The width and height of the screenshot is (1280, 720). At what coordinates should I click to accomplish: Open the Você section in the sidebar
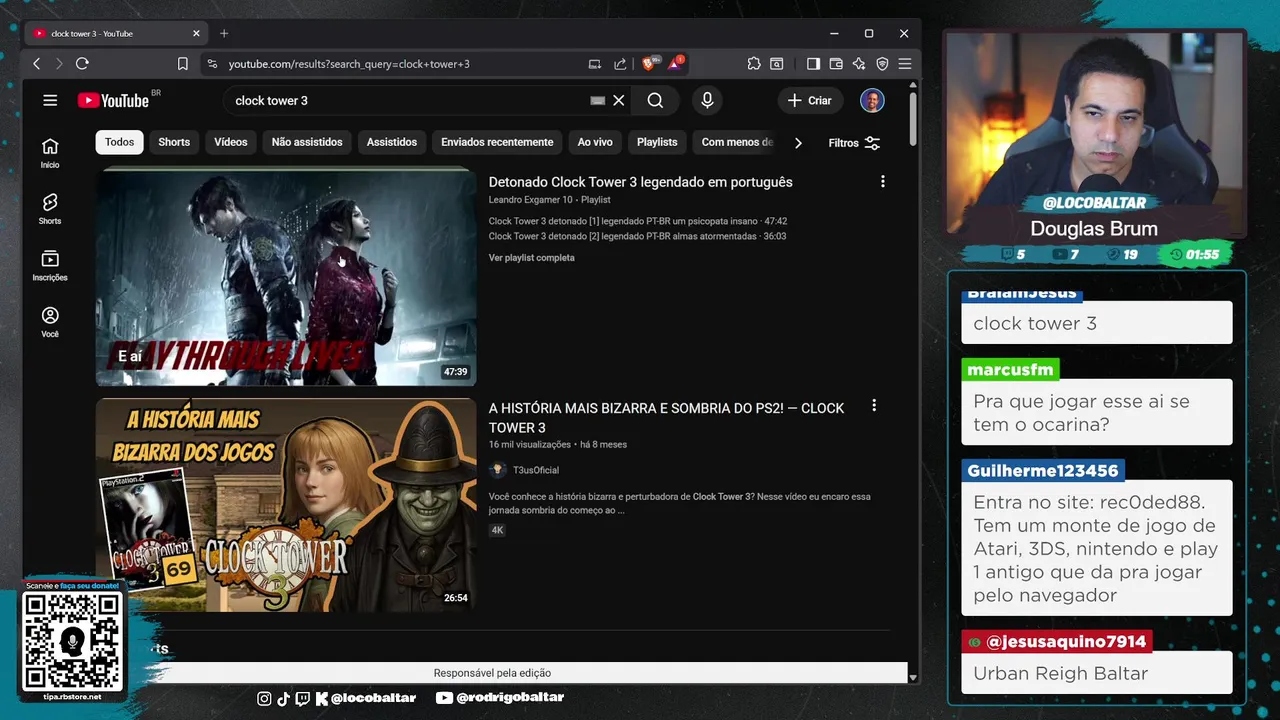coord(50,322)
